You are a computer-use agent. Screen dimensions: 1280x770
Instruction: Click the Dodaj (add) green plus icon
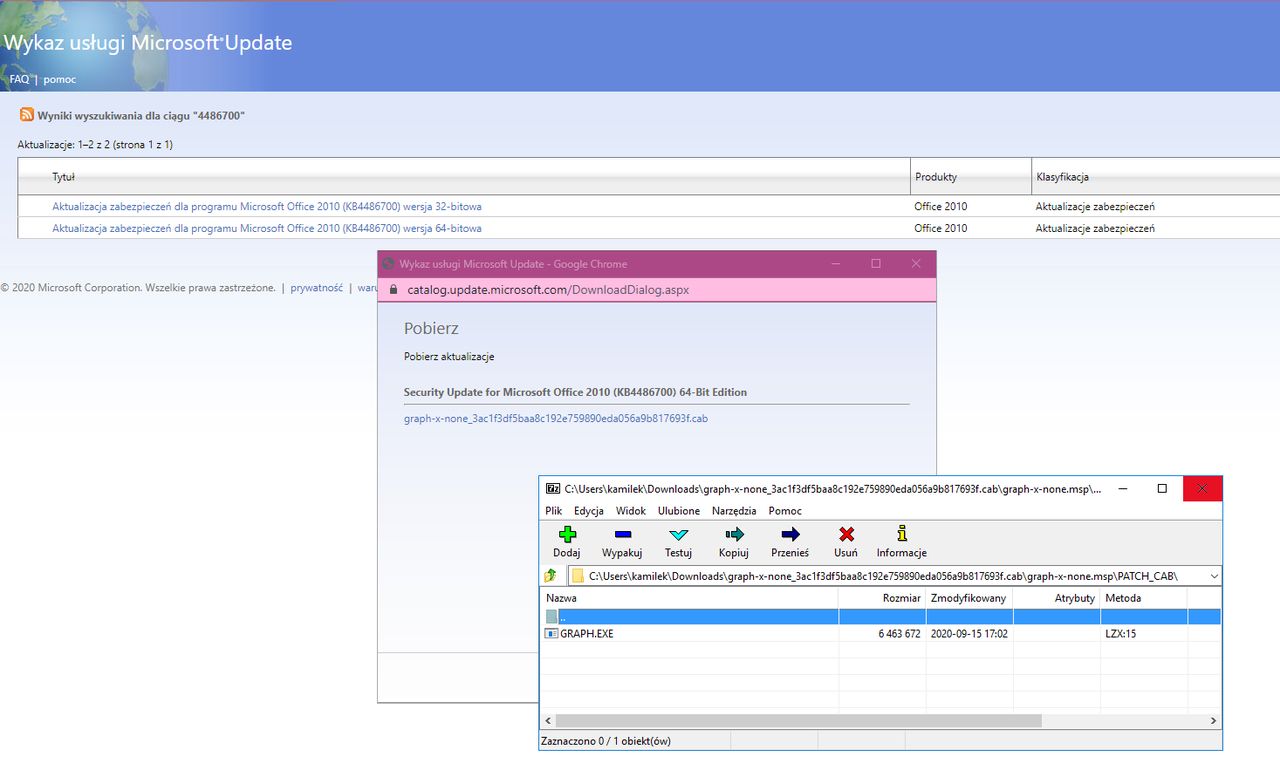pos(567,534)
